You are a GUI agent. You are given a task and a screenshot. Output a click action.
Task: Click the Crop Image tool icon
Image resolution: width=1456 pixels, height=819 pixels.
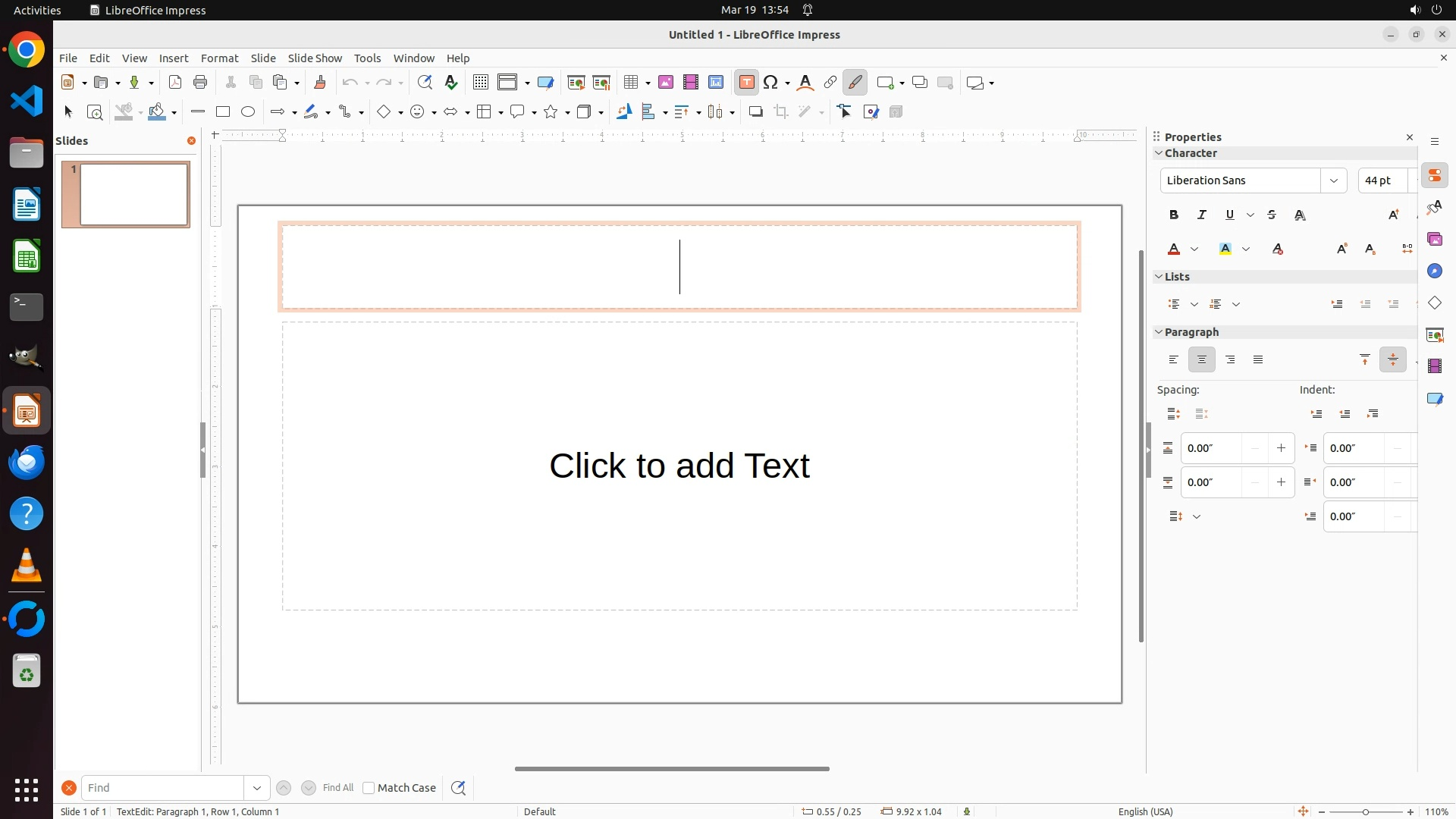pos(781,112)
